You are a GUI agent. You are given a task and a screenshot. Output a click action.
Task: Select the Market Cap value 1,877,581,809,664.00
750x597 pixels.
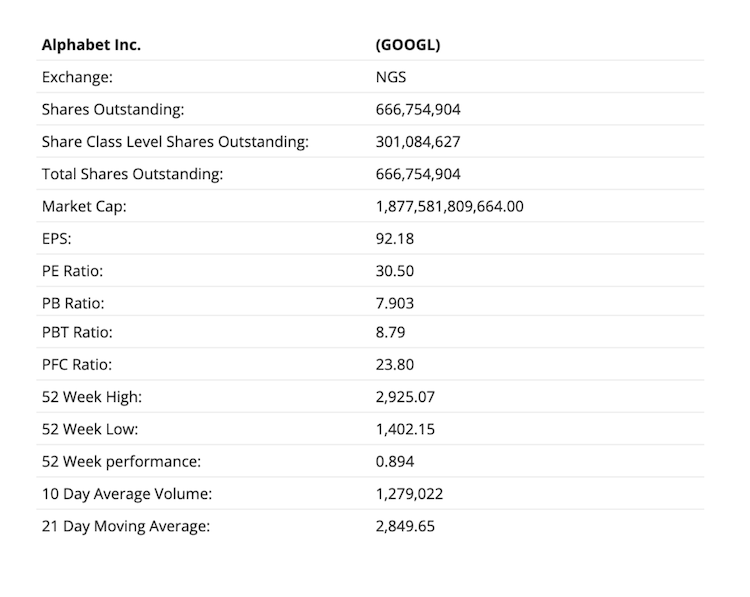click(449, 206)
